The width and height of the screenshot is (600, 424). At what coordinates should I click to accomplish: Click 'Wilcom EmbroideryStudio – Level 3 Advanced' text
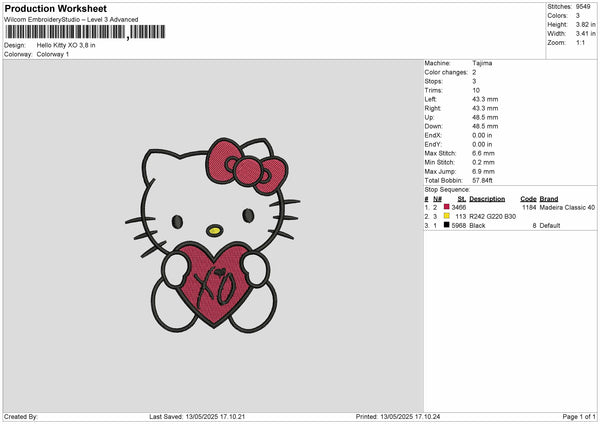pos(71,20)
